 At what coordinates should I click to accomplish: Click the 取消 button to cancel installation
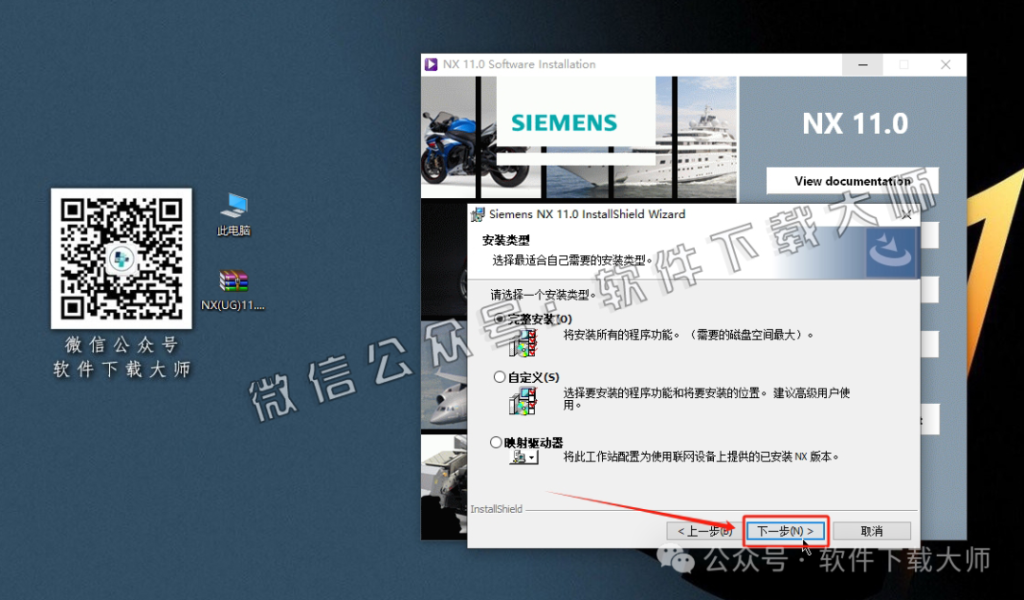871,531
